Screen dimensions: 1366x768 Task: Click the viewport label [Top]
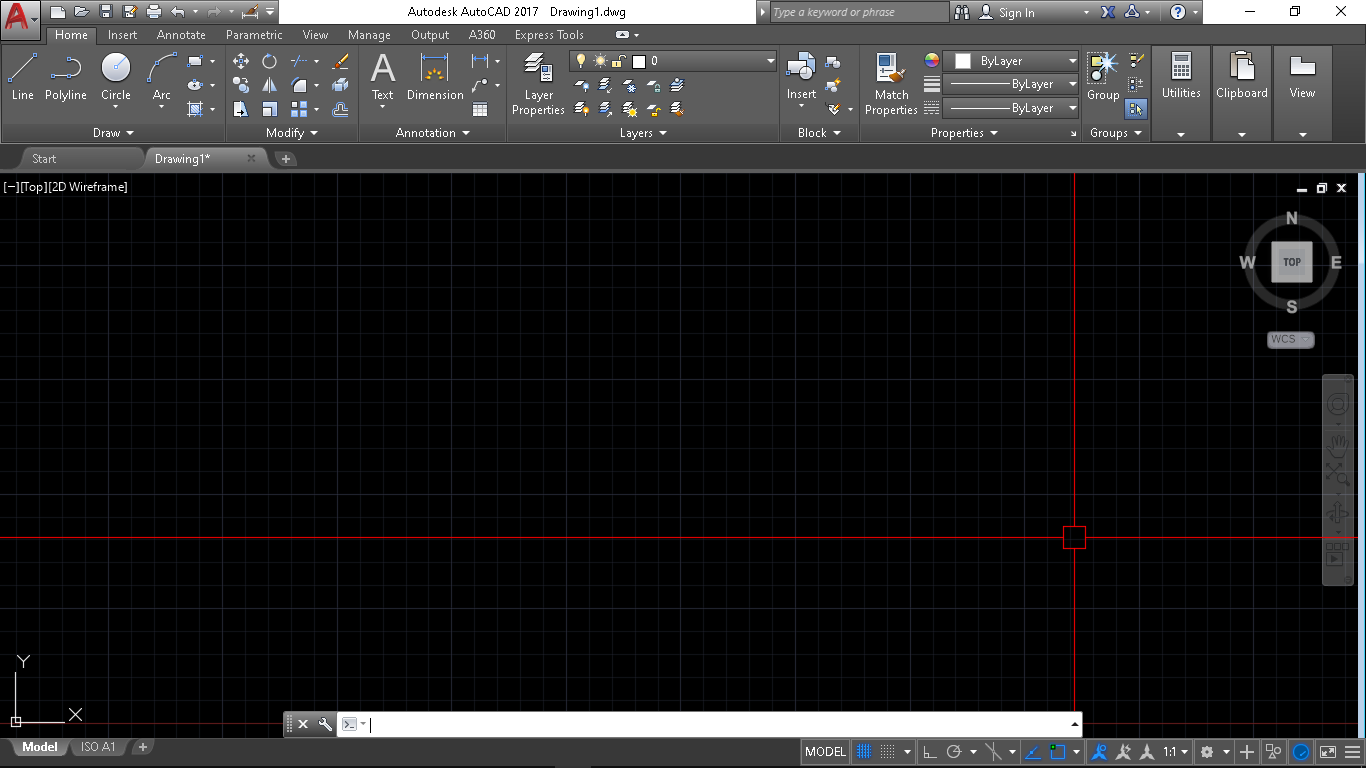pos(33,187)
